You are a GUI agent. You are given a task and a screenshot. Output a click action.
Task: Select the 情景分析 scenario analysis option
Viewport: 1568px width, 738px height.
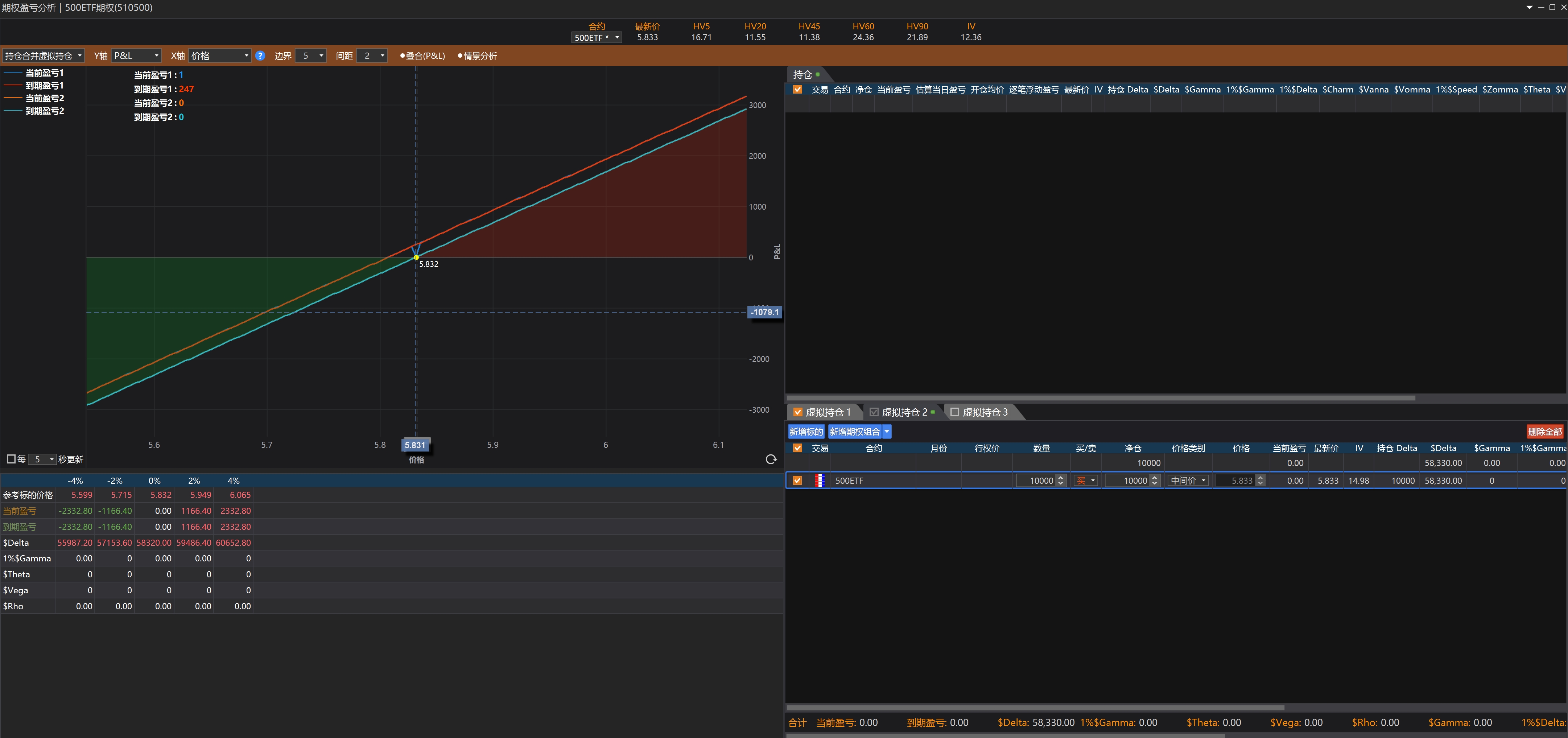[x=477, y=55]
